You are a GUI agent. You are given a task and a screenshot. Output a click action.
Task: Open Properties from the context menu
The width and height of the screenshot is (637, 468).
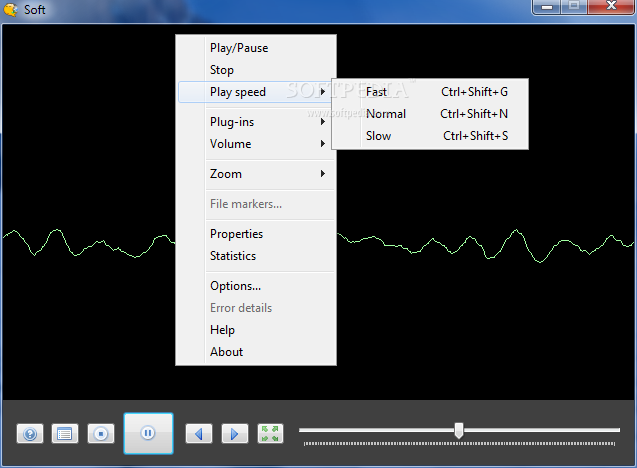[257, 234]
